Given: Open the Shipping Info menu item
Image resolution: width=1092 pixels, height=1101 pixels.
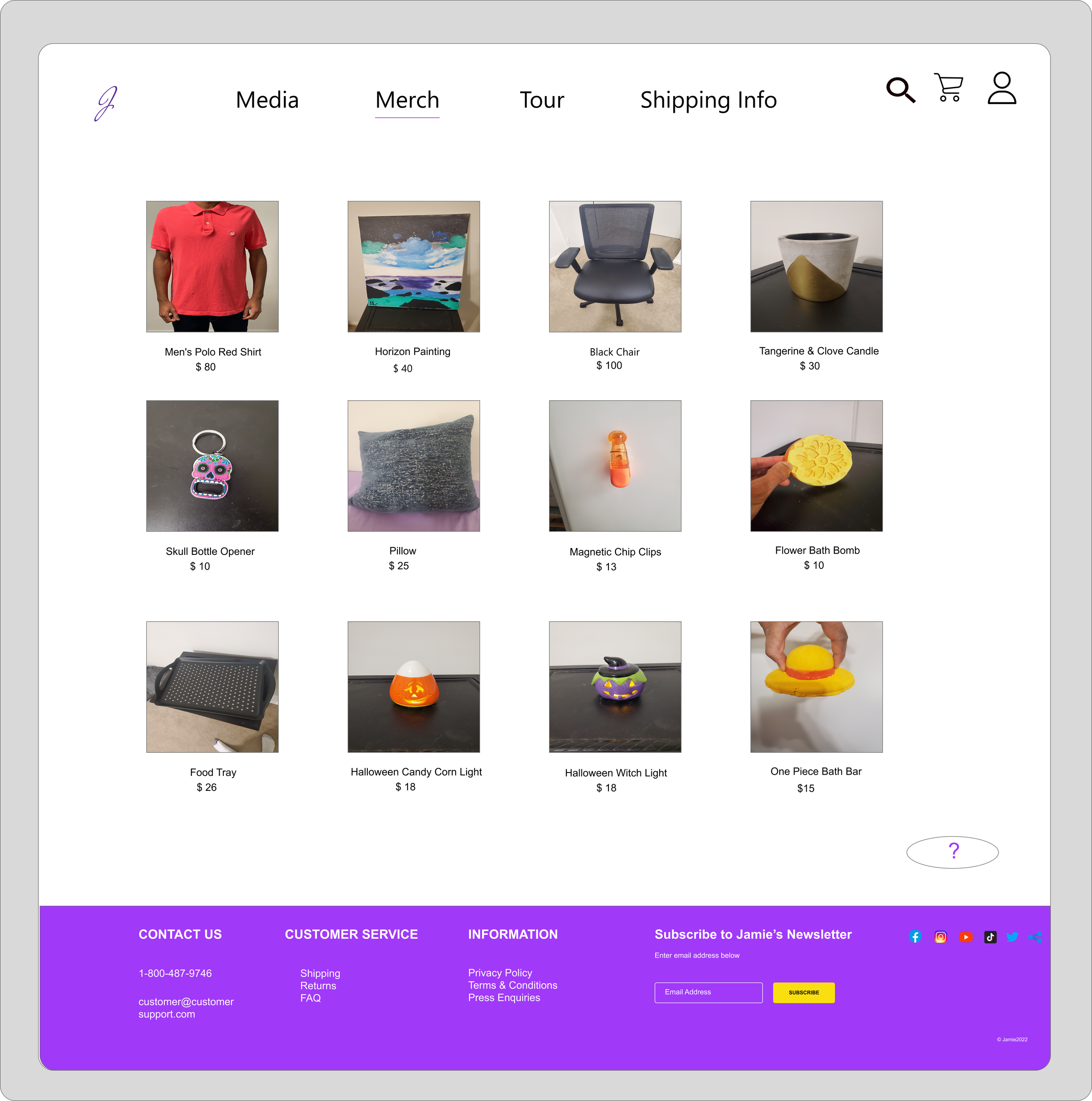Looking at the screenshot, I should [708, 100].
